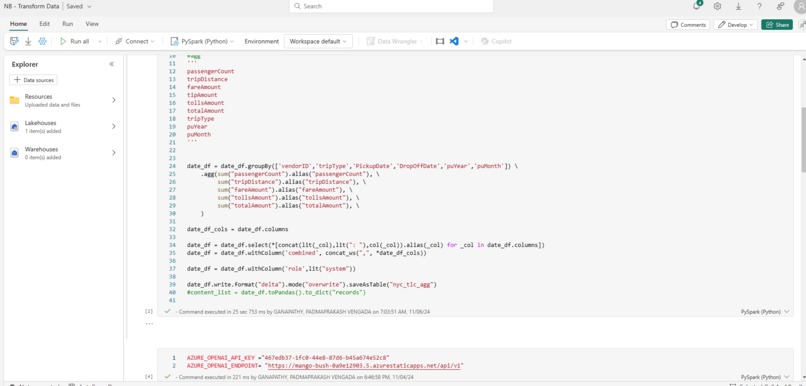806x386 pixels.
Task: Change cell 2 language PySpark dropdown
Action: (x=765, y=311)
